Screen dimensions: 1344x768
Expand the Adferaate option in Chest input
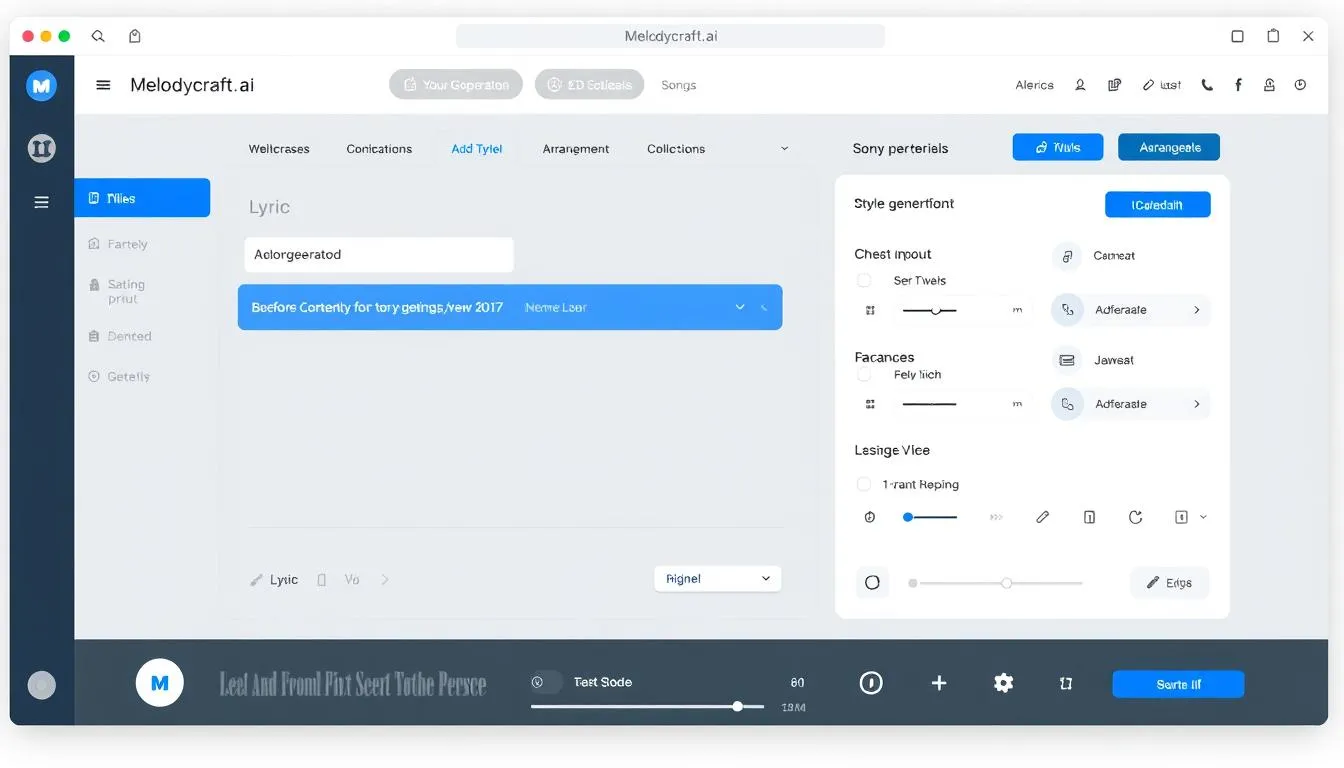coord(1130,310)
